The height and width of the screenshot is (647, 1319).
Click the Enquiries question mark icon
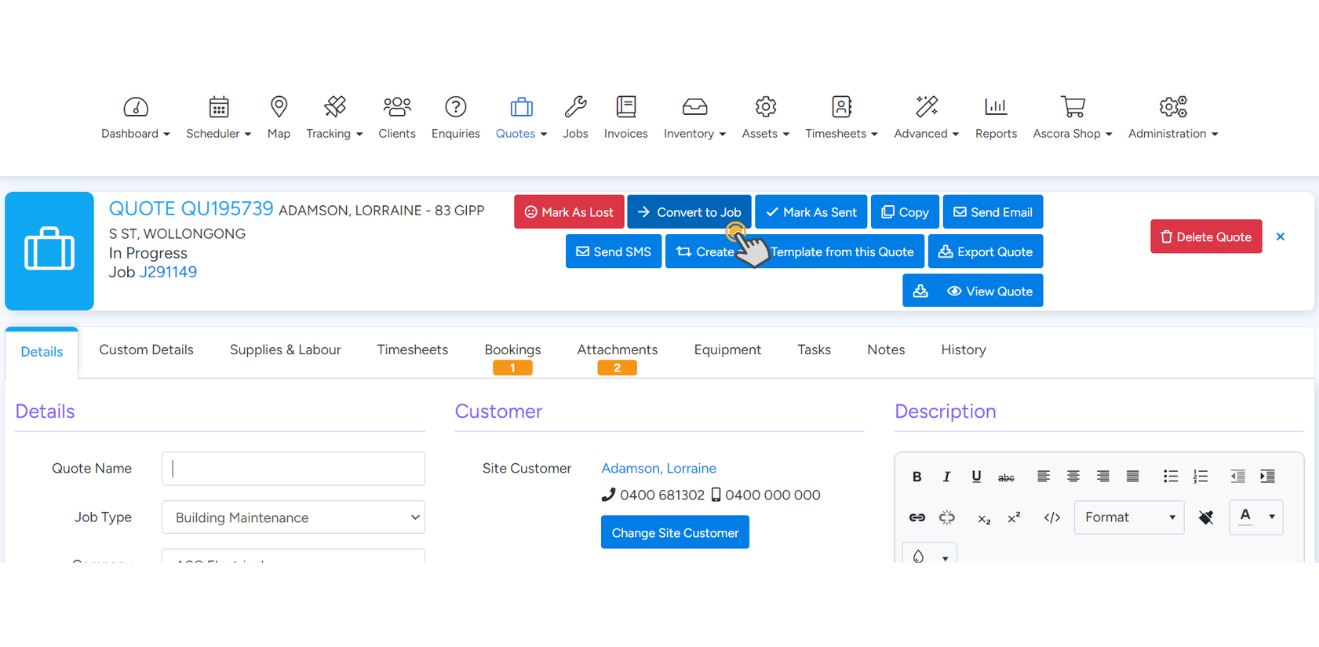pos(455,107)
